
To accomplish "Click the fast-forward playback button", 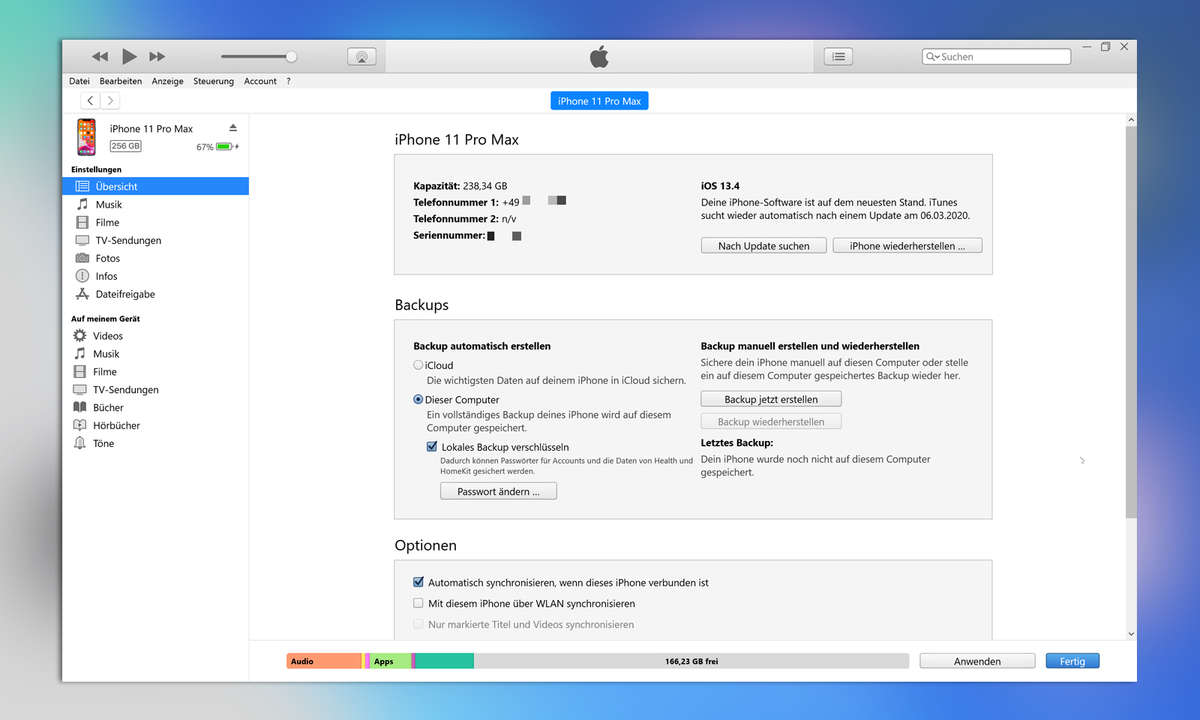I will pos(157,57).
